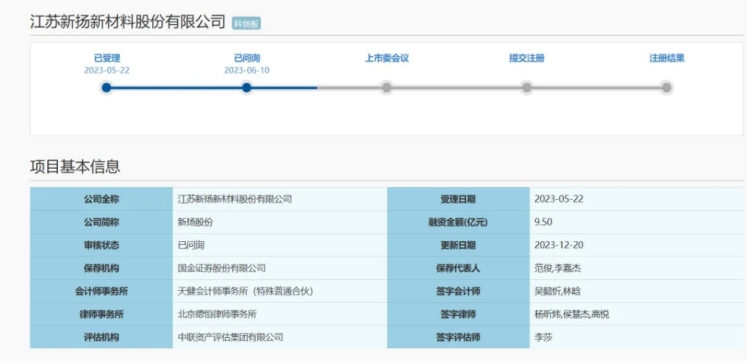Click the 新扬股份 company short name value
This screenshot has width=751, height=364.
(x=195, y=222)
